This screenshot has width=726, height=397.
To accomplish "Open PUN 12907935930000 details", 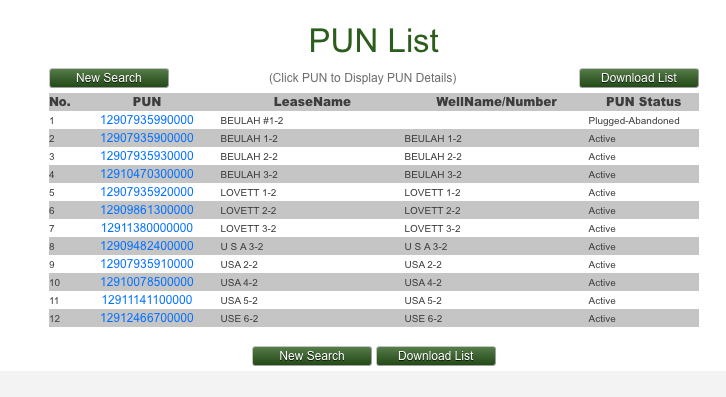I will coord(147,156).
